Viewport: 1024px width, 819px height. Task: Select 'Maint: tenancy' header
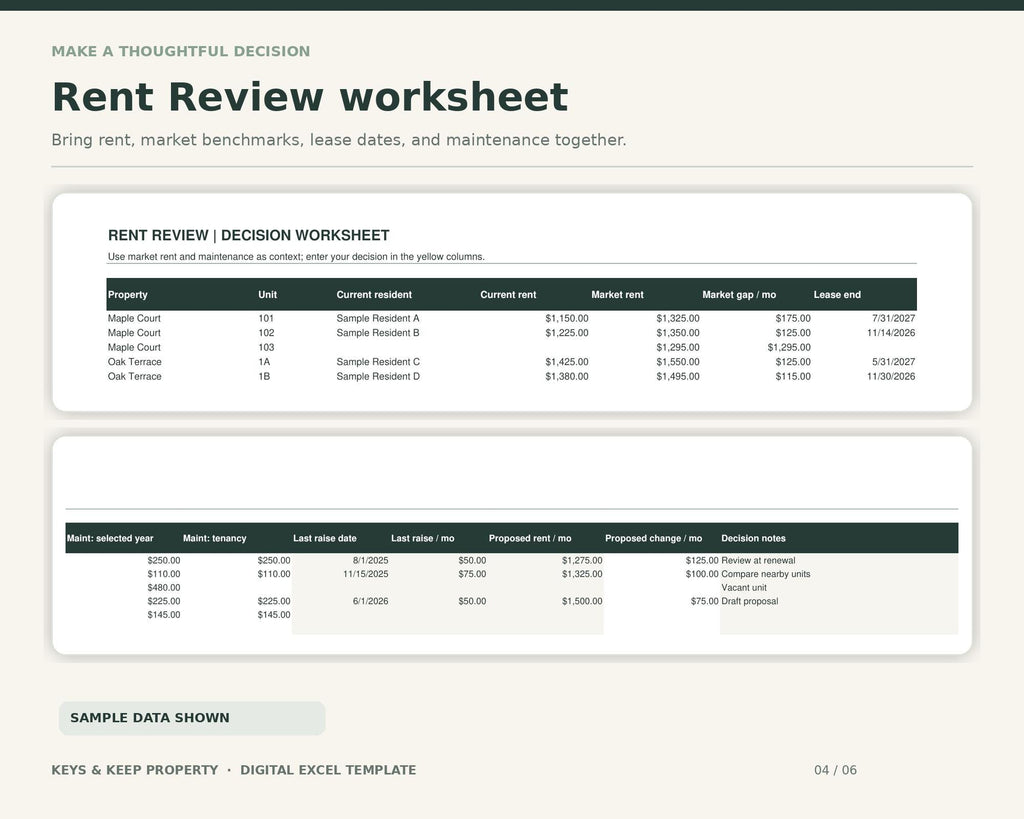click(x=214, y=538)
